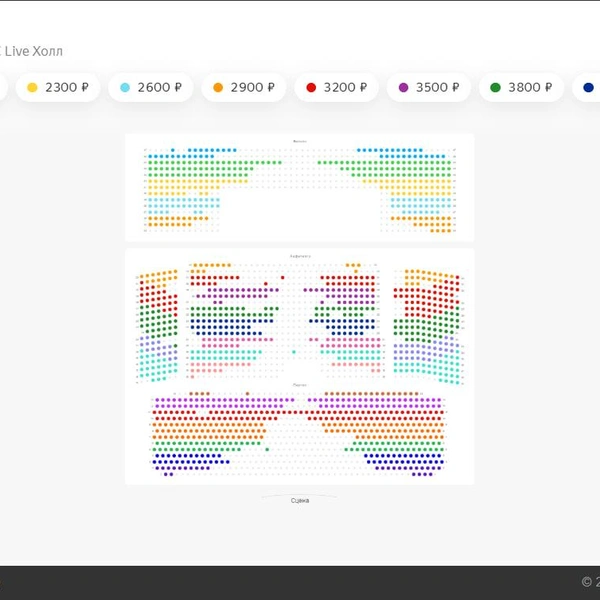Pick the lone cyan seat in the amphitheater center aisle
This screenshot has width=600, height=600.
pos(294,352)
